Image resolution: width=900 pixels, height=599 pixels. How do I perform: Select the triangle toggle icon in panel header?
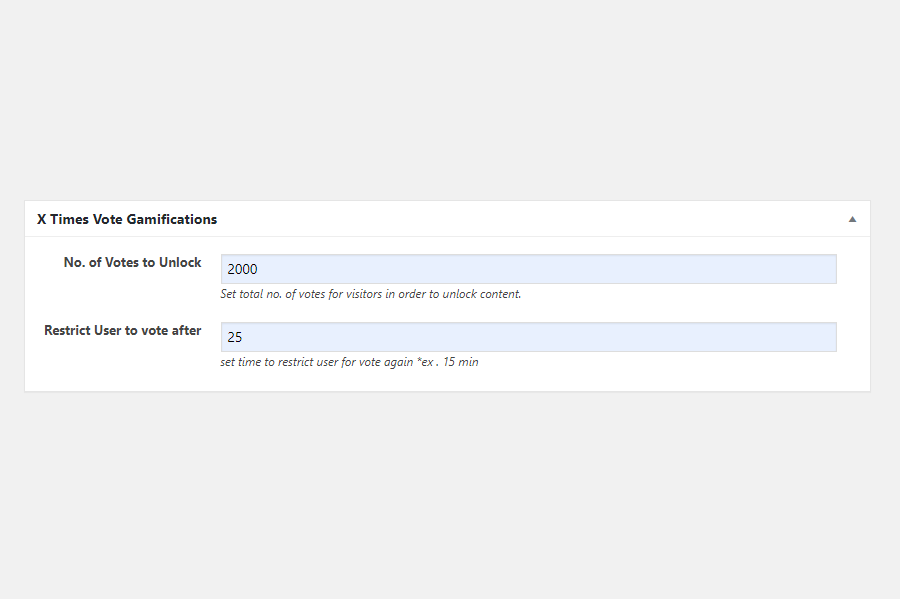[852, 219]
